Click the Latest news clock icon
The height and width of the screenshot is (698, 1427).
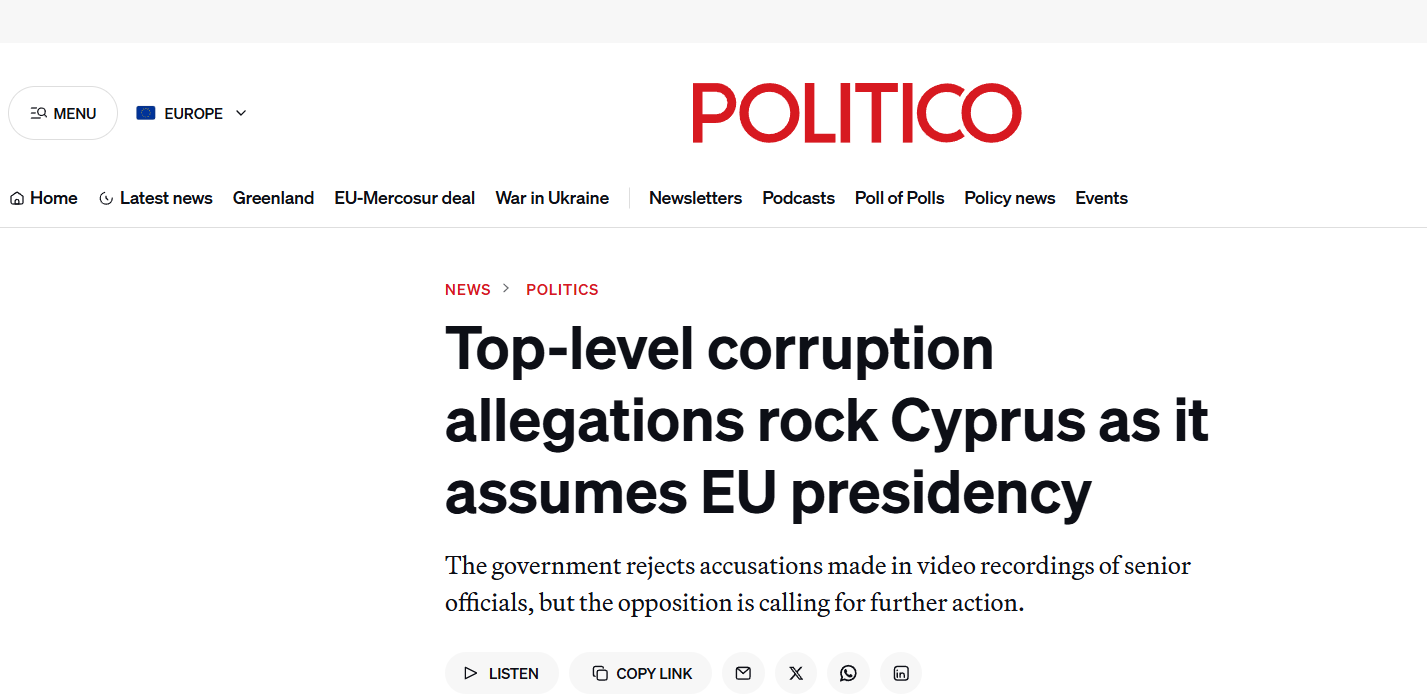(106, 199)
